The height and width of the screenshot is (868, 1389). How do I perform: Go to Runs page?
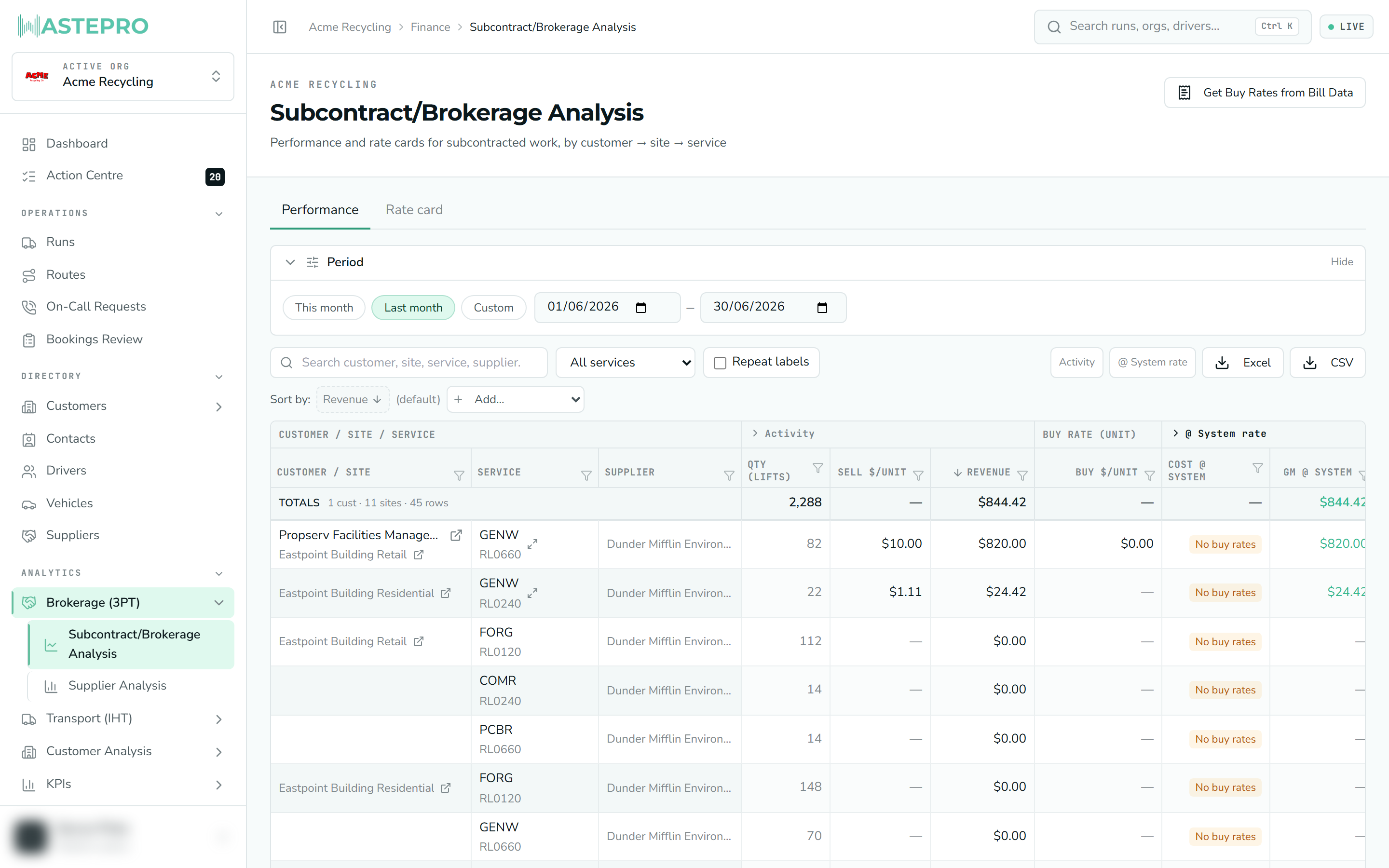click(x=123, y=242)
